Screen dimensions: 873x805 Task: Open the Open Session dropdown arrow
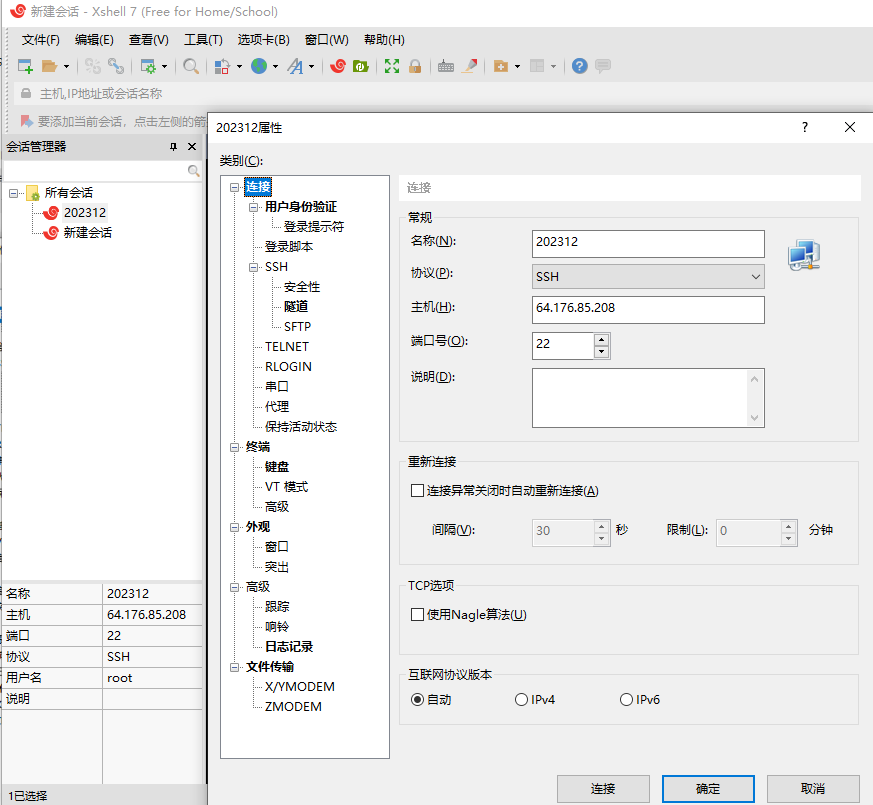click(x=66, y=66)
